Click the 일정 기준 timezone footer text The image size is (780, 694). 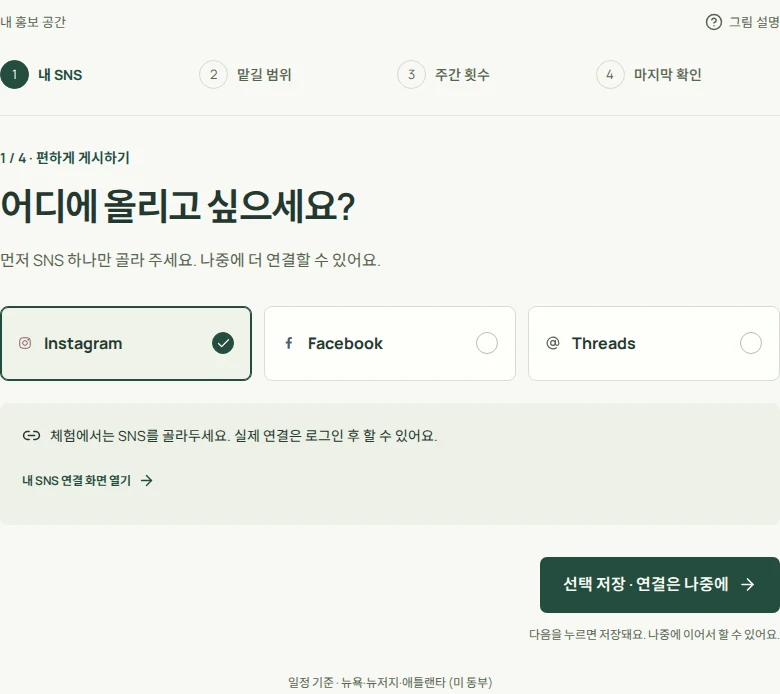point(390,682)
